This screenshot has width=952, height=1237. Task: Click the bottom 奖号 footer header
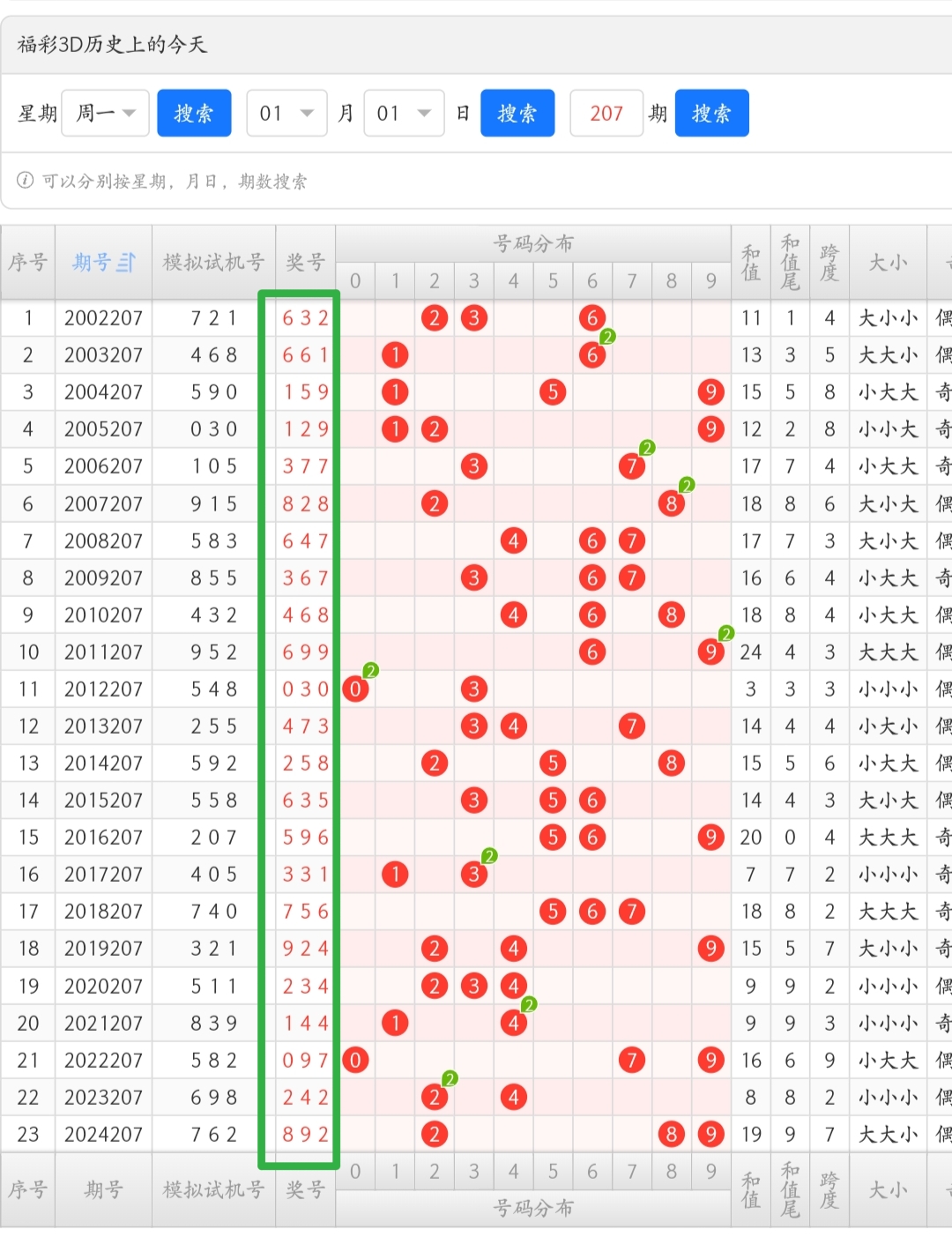(x=305, y=1189)
